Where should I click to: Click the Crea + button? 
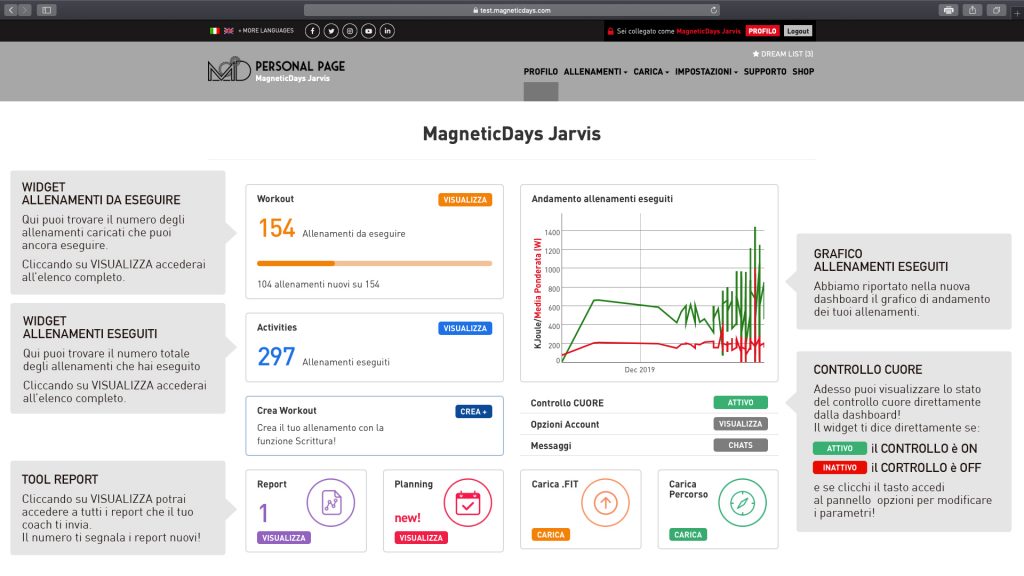(x=473, y=411)
